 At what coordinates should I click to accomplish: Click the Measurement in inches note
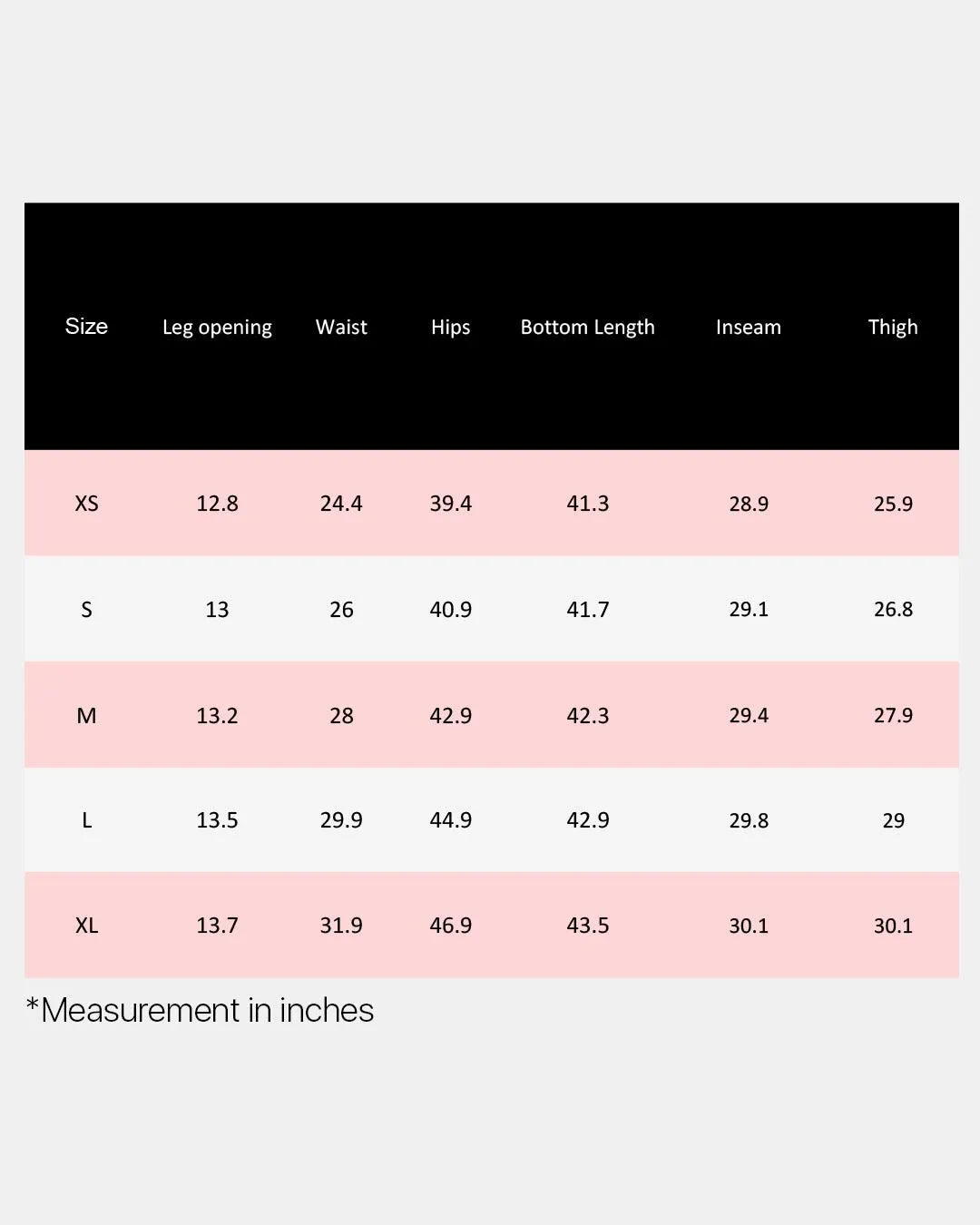[200, 1010]
